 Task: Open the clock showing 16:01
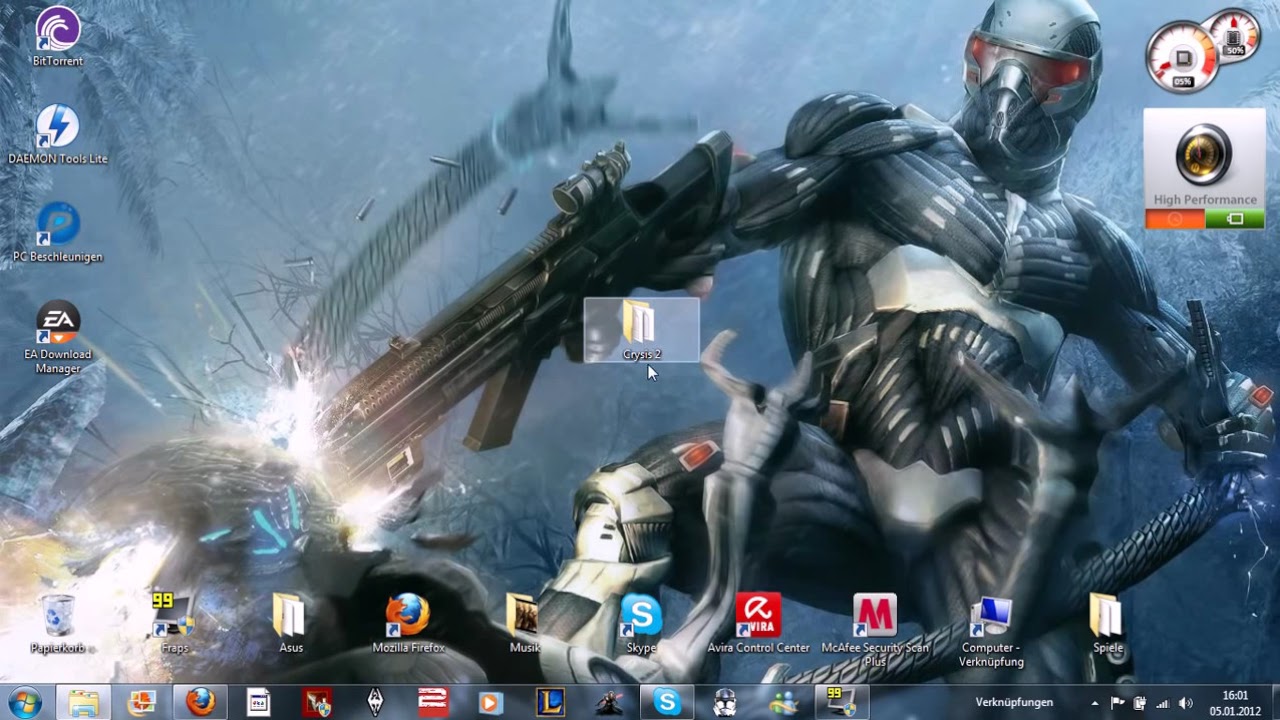pos(1235,702)
